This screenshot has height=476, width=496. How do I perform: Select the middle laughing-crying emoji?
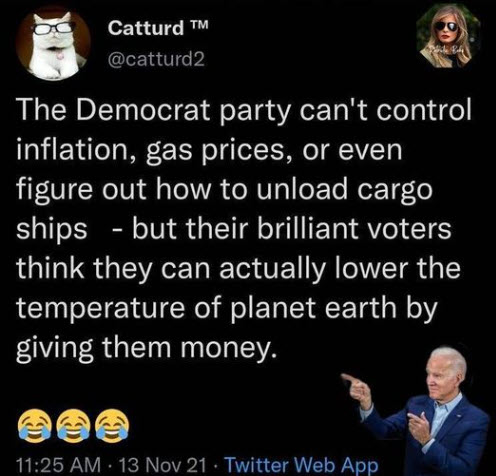point(73,426)
